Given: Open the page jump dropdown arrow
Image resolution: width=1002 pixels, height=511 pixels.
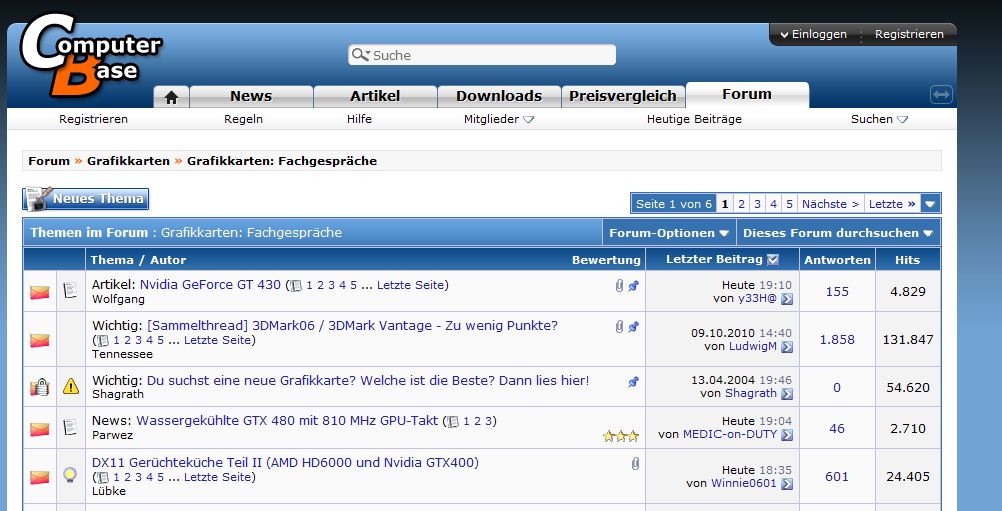Looking at the screenshot, I should click(930, 204).
